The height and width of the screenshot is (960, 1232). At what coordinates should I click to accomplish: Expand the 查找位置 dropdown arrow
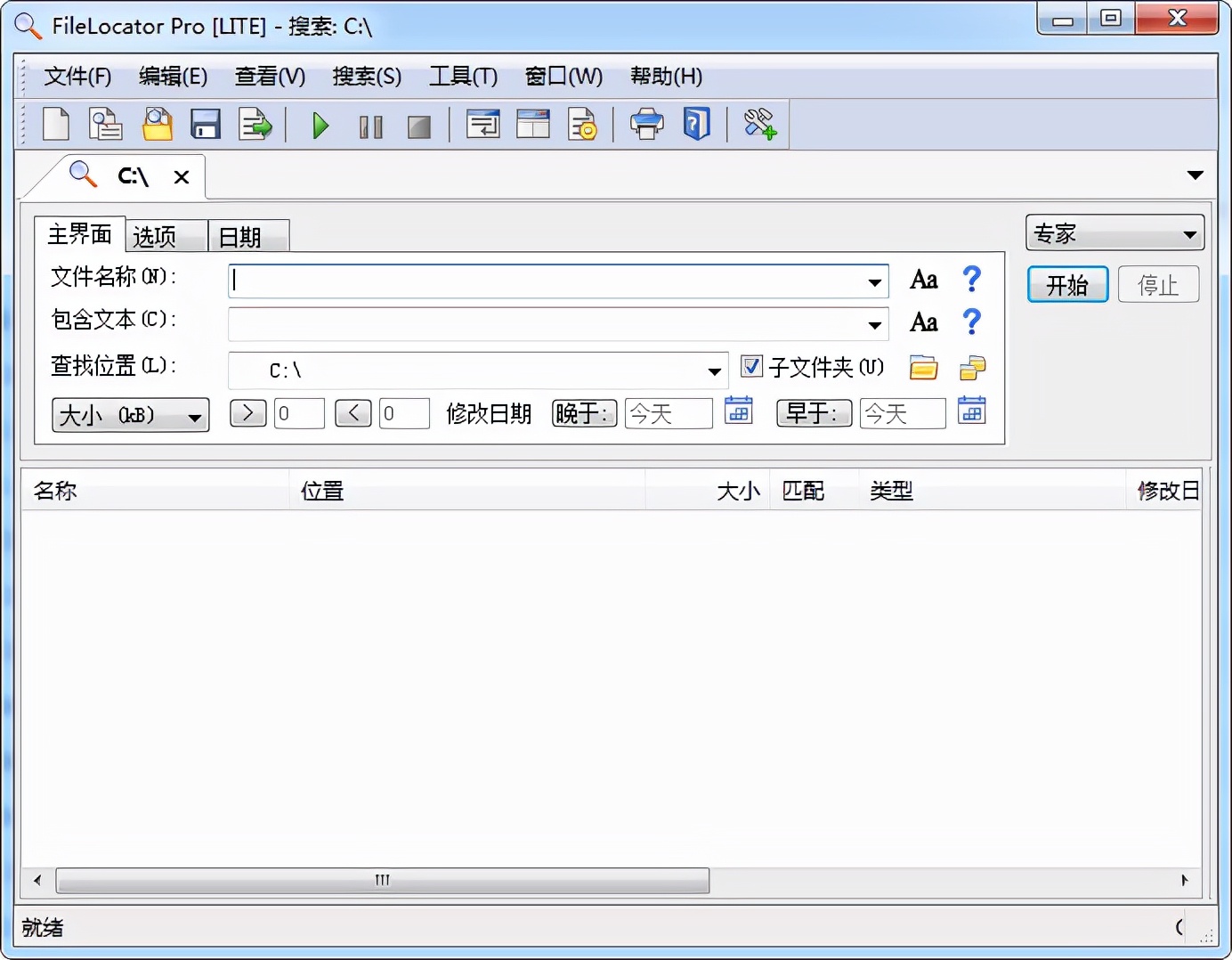[x=714, y=371]
